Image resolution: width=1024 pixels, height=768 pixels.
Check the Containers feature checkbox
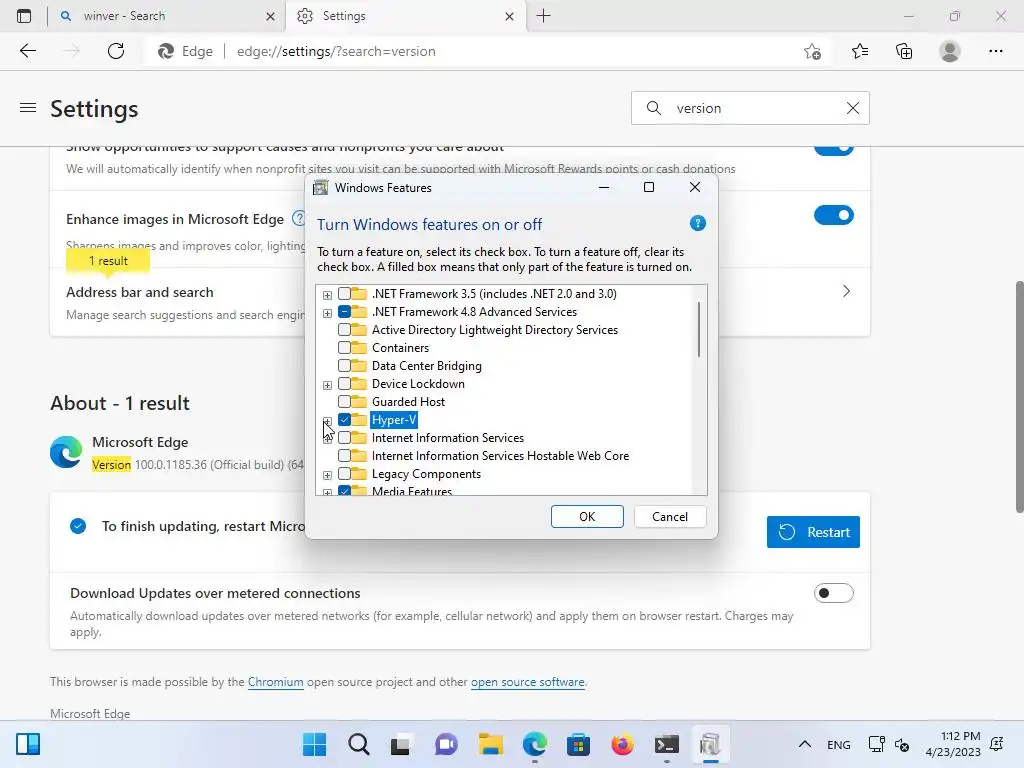click(x=344, y=347)
